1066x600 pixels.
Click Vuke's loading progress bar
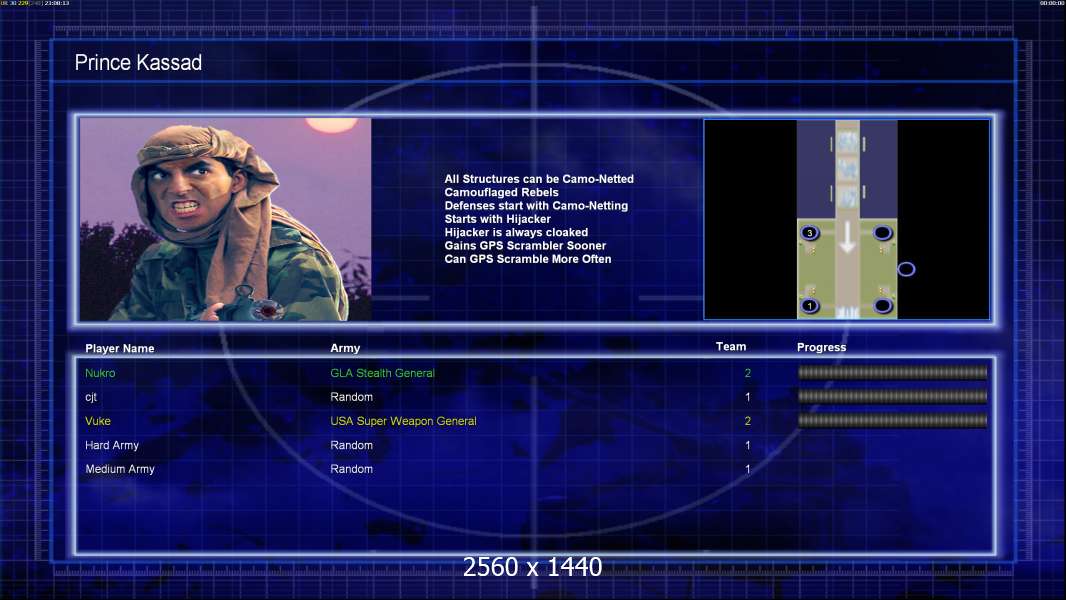pos(893,421)
